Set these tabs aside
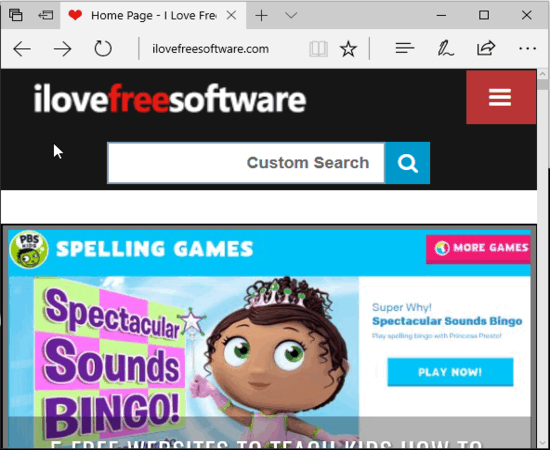This screenshot has height=450, width=550. point(46,15)
